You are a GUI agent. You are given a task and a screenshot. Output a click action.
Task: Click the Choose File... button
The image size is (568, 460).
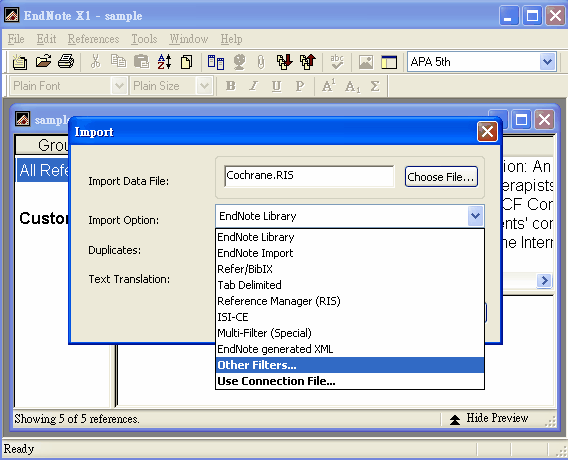coord(441,177)
